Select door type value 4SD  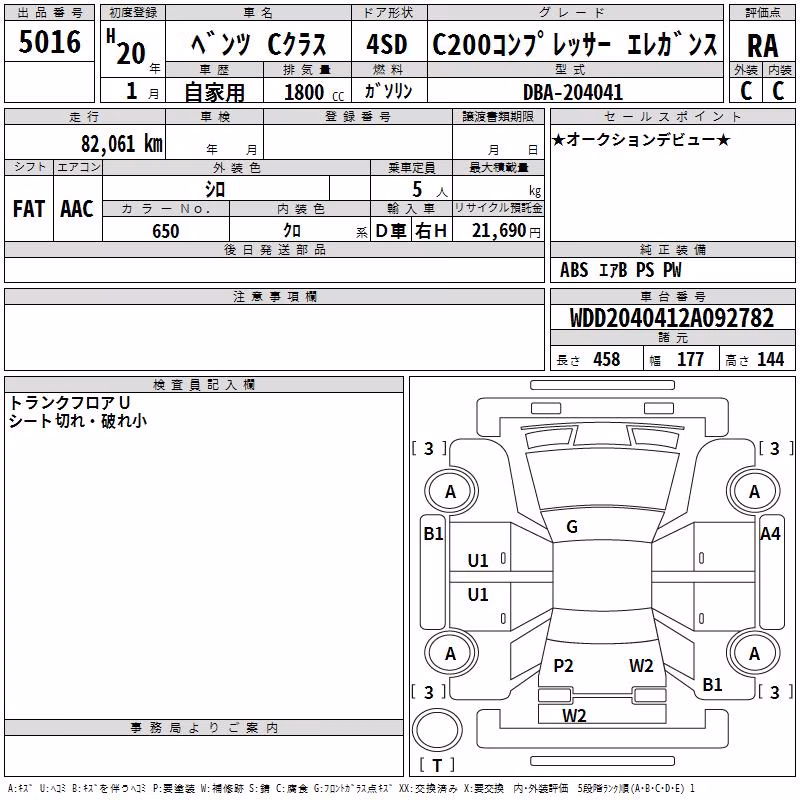pos(387,44)
